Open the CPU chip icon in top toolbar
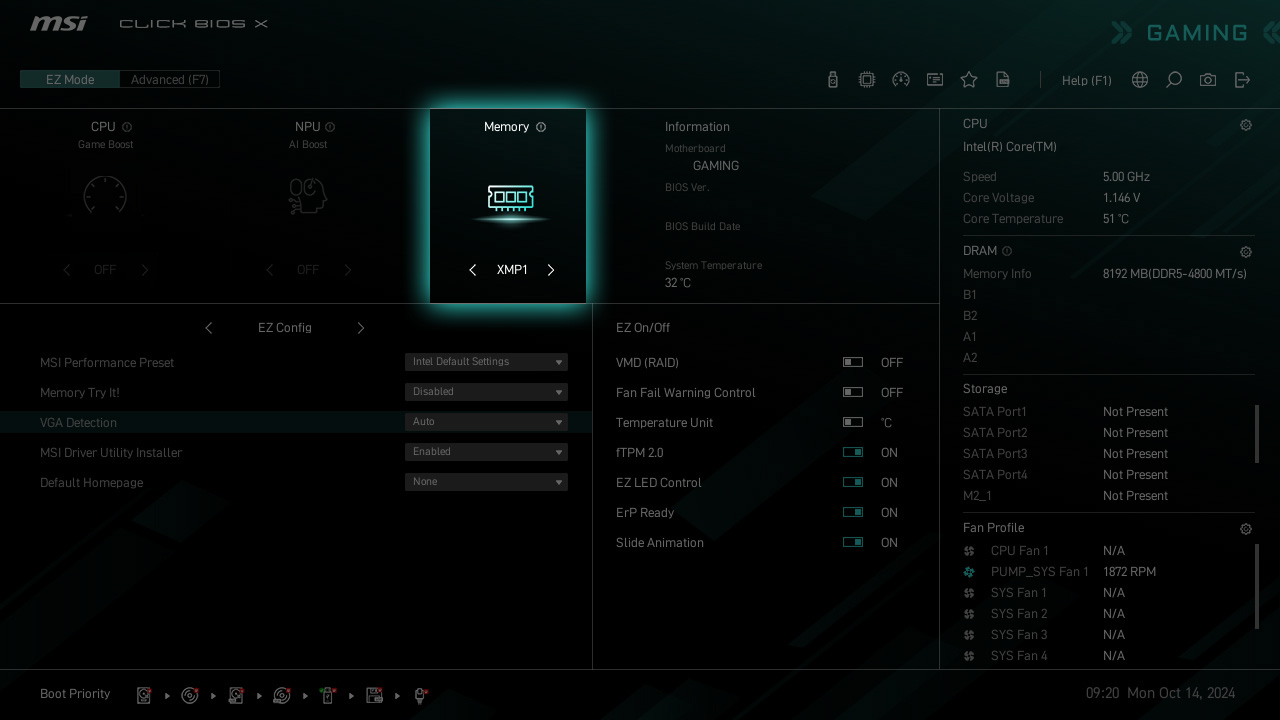Screen dimensions: 1280x720 [867, 80]
